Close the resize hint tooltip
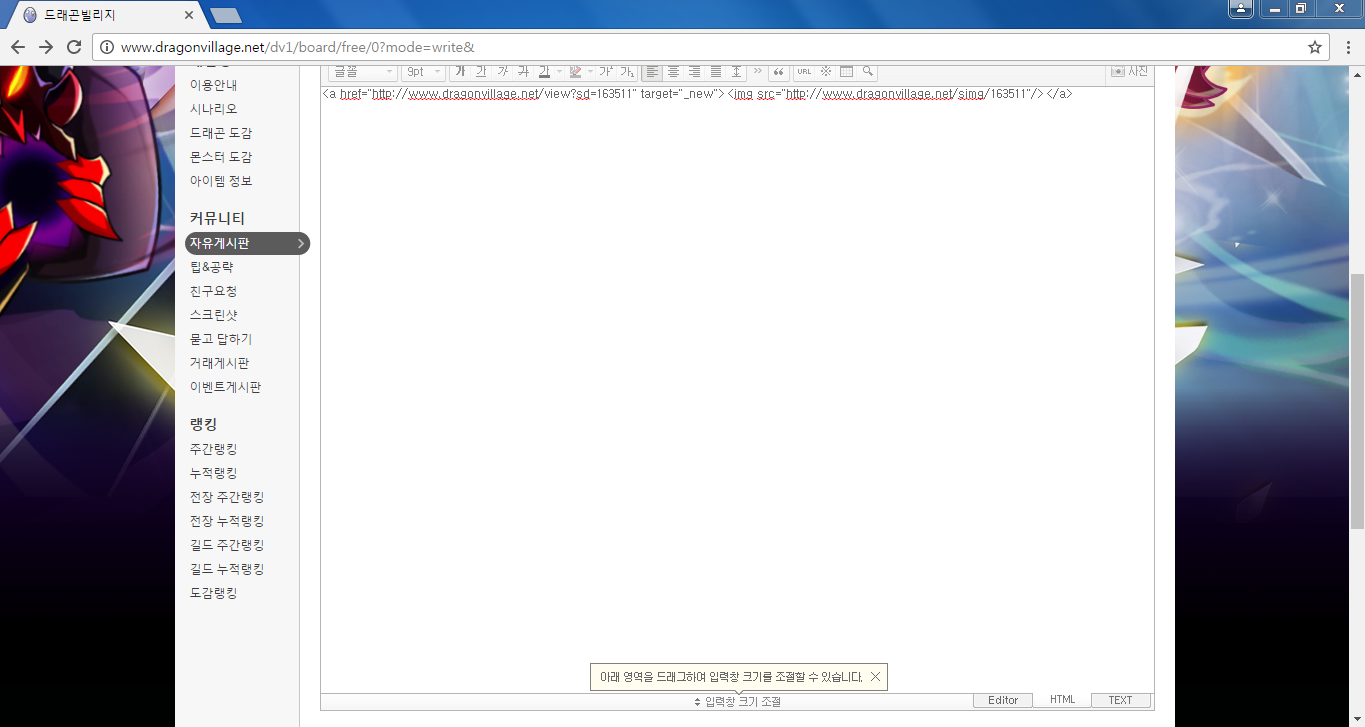Viewport: 1365px width, 727px height. tap(875, 677)
